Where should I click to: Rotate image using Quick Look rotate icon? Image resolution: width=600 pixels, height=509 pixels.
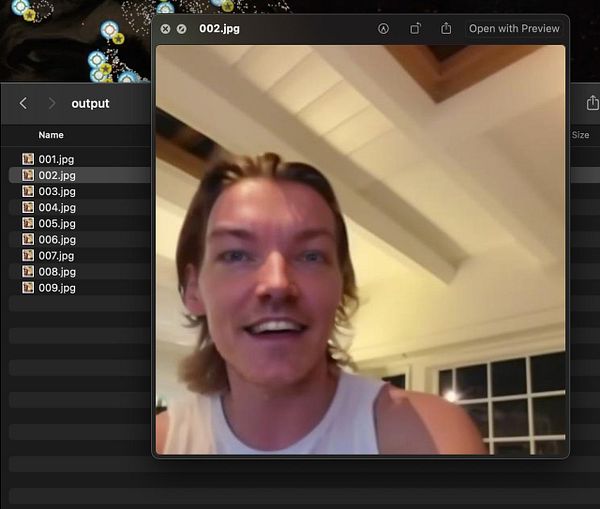click(x=415, y=29)
